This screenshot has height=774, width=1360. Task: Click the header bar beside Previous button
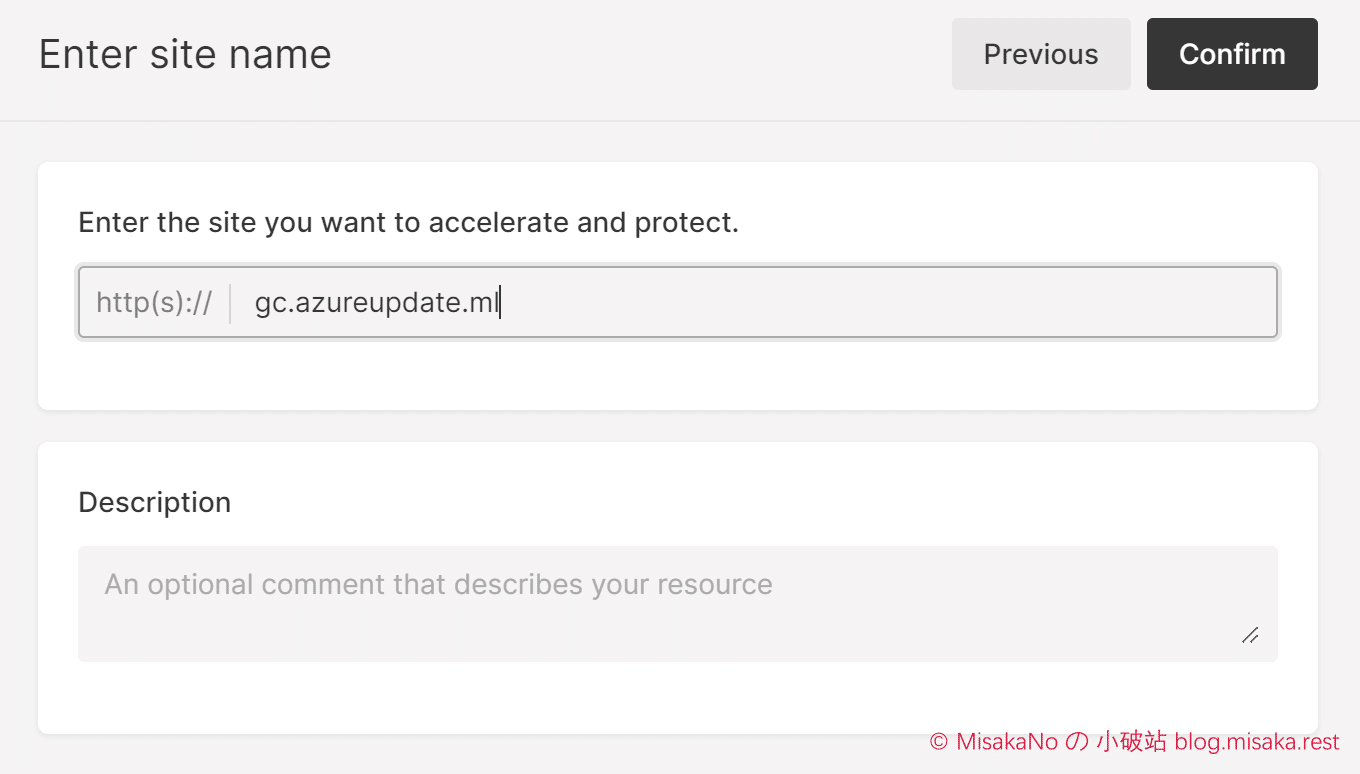click(640, 54)
